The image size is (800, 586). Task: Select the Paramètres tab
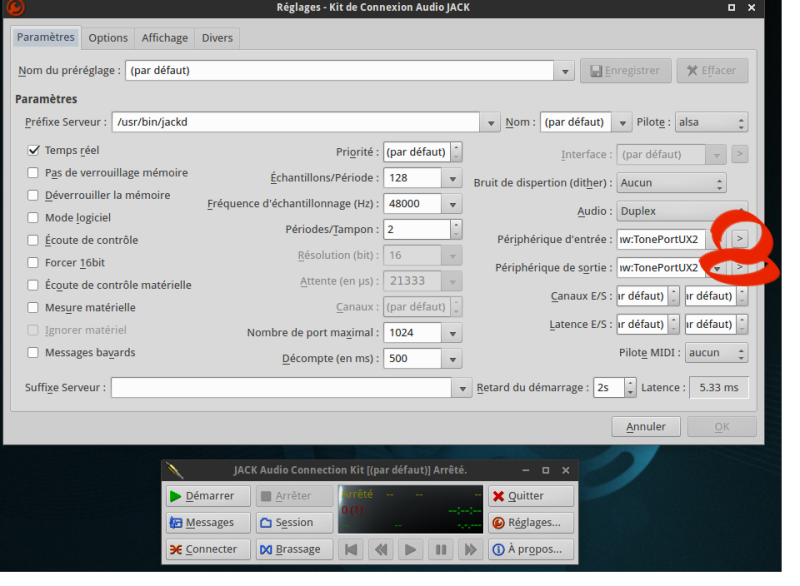(45, 37)
